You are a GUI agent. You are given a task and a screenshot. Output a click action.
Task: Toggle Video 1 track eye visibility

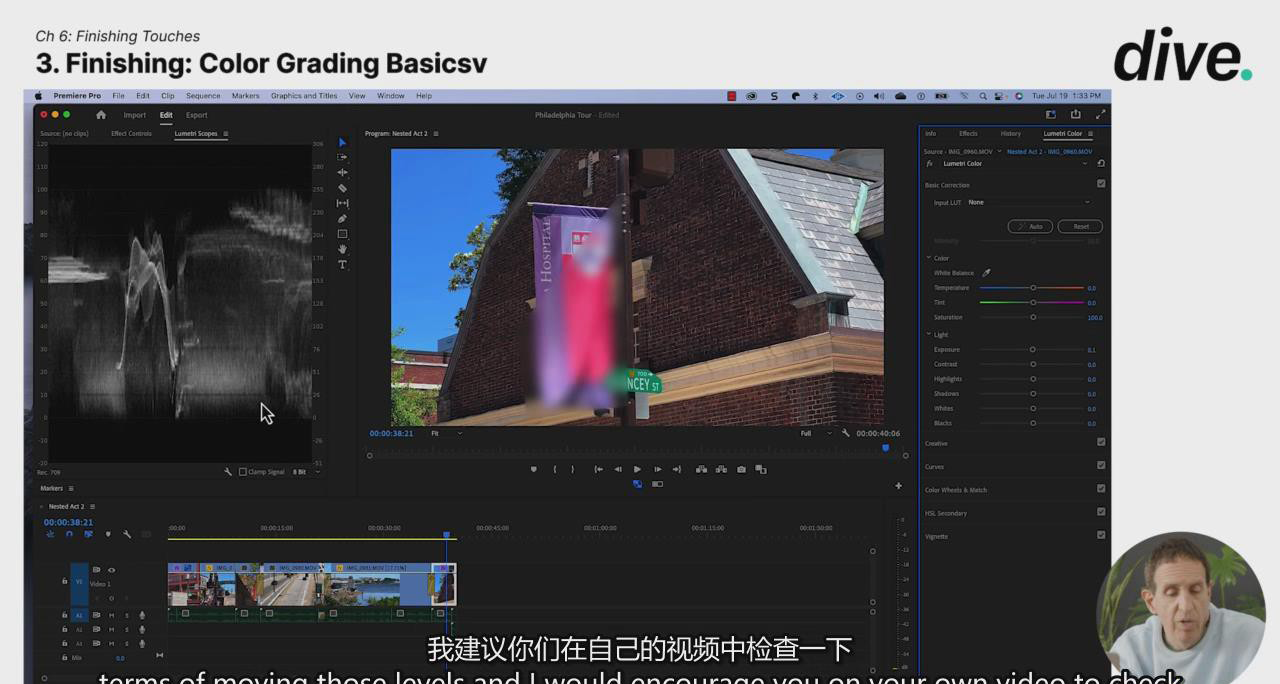click(111, 570)
